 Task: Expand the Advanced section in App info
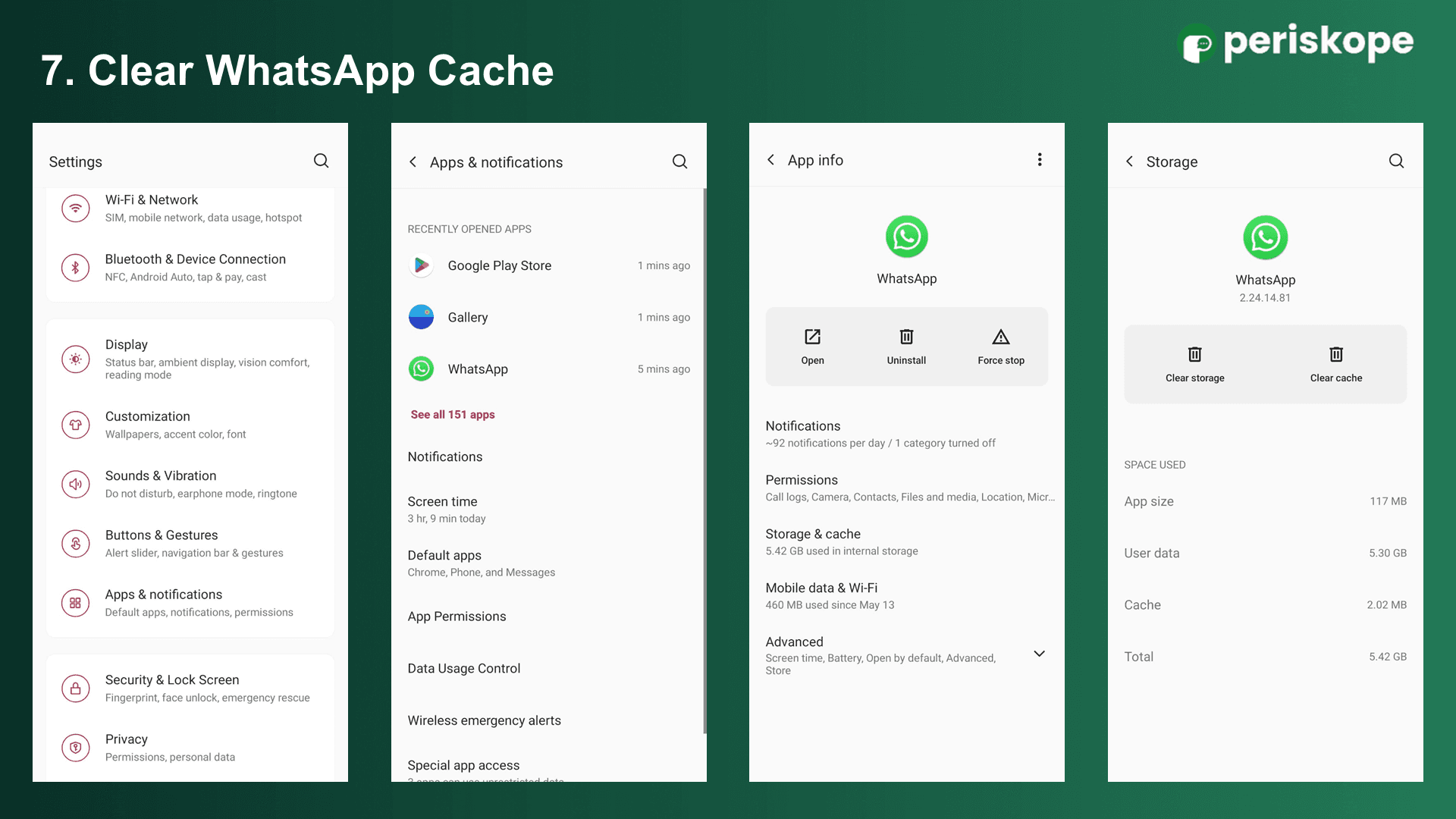click(1039, 653)
